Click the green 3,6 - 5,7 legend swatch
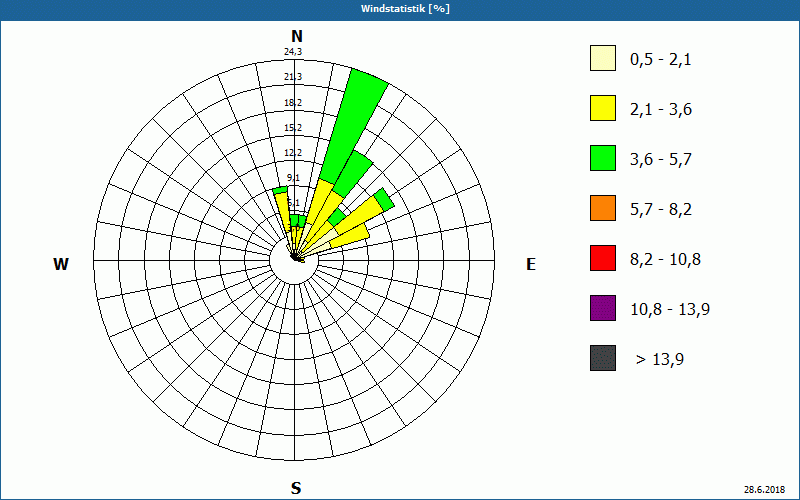800x500 pixels. pyautogui.click(x=603, y=158)
